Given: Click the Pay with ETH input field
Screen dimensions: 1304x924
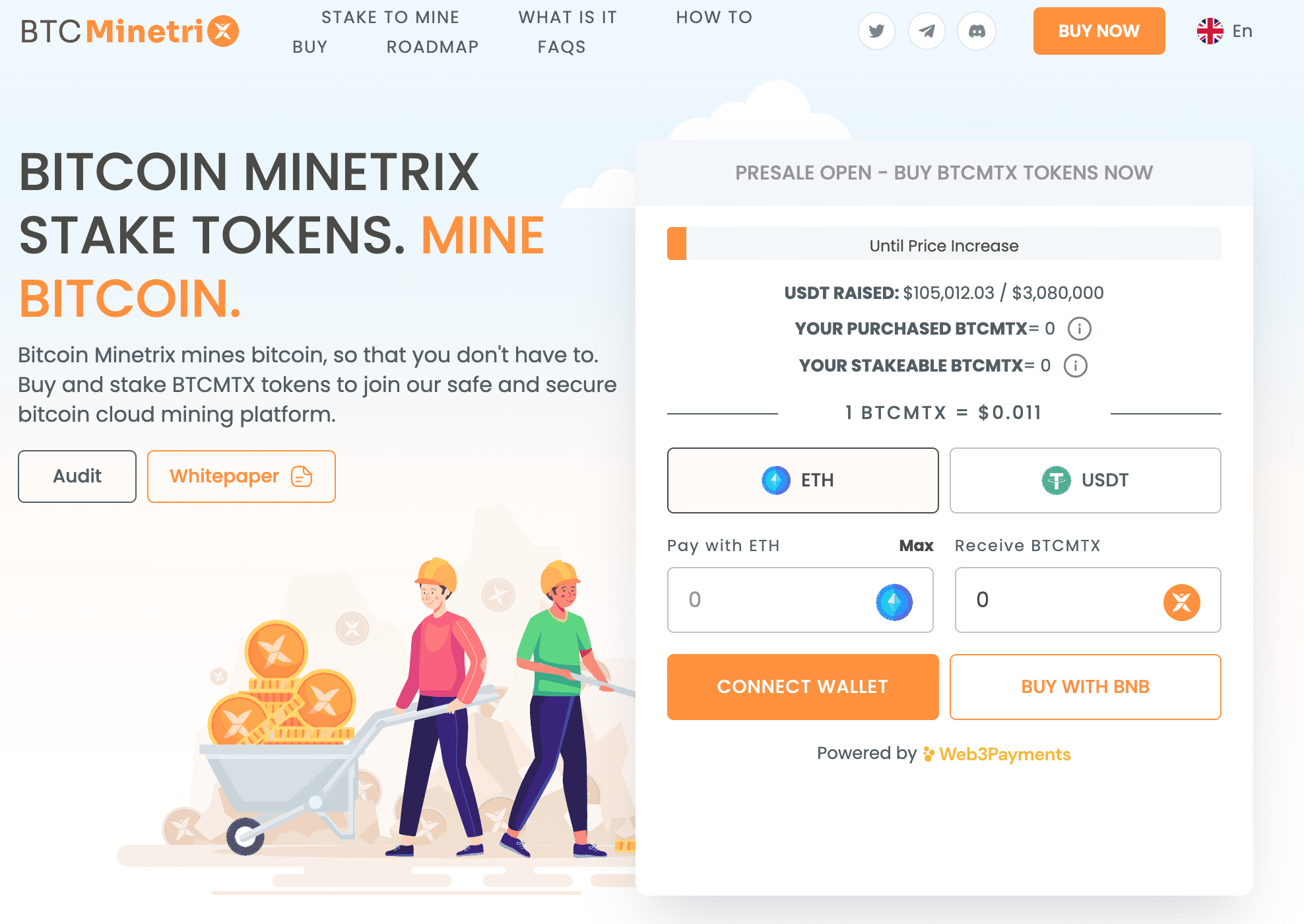Looking at the screenshot, I should click(x=800, y=600).
